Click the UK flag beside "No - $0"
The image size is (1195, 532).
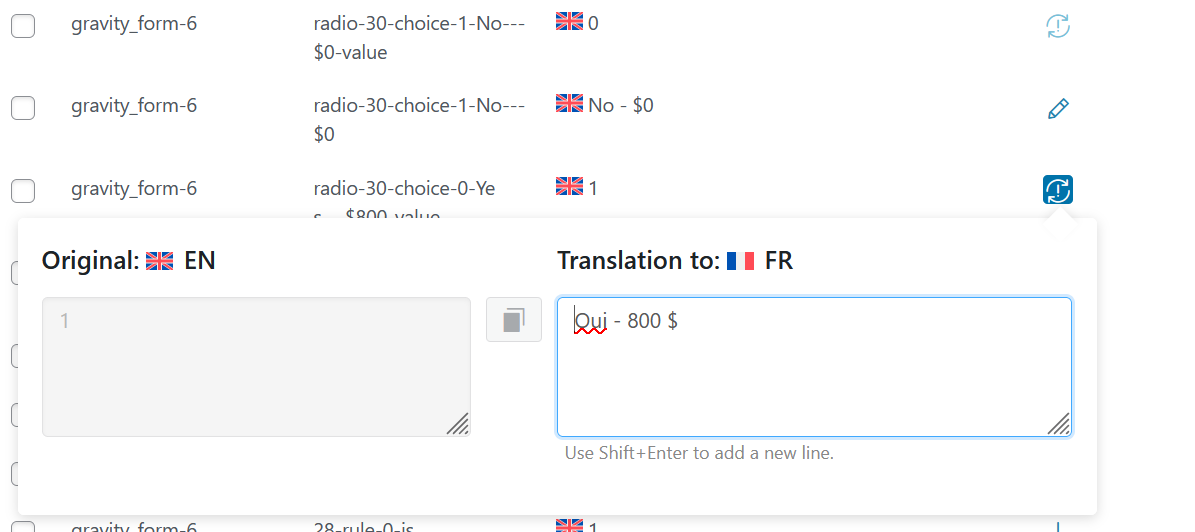pos(569,104)
